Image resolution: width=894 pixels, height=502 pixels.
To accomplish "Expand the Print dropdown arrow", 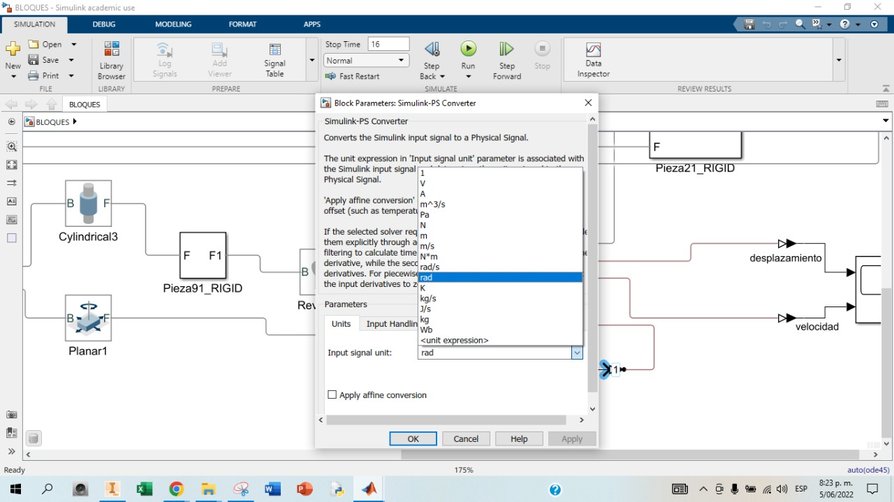I will tap(71, 75).
